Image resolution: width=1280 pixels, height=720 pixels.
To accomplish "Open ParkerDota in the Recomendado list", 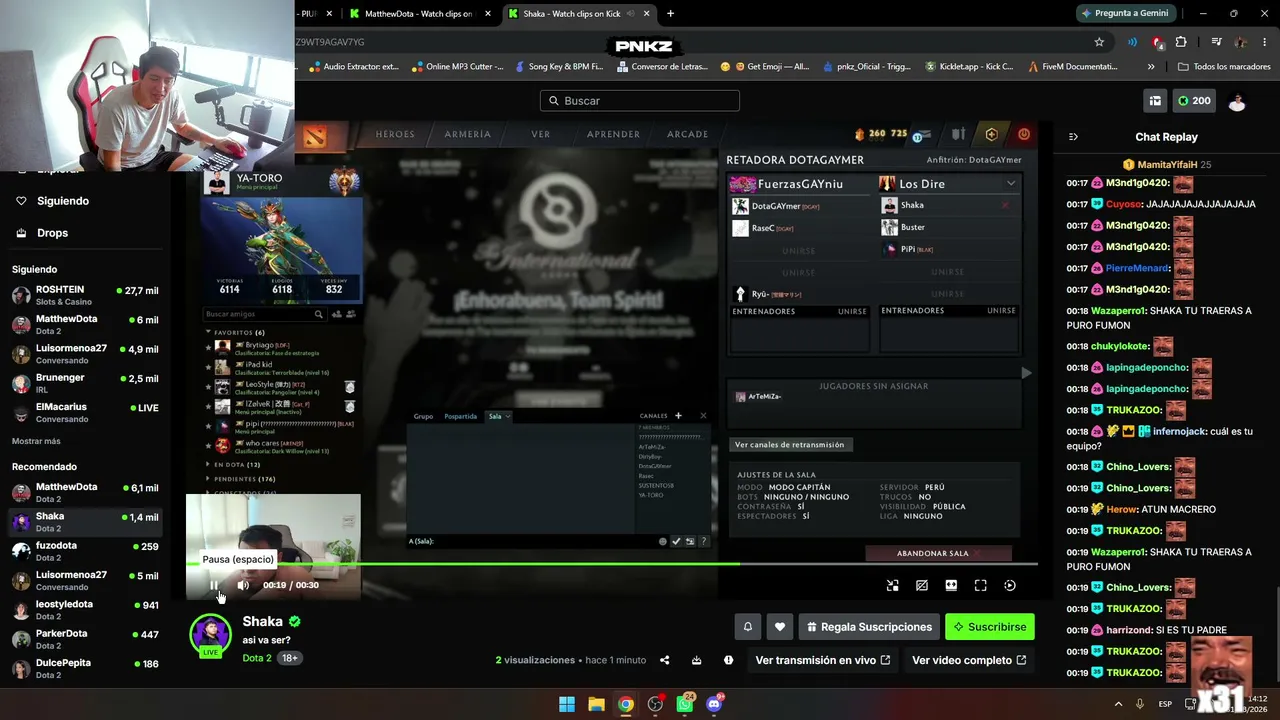I will point(85,639).
